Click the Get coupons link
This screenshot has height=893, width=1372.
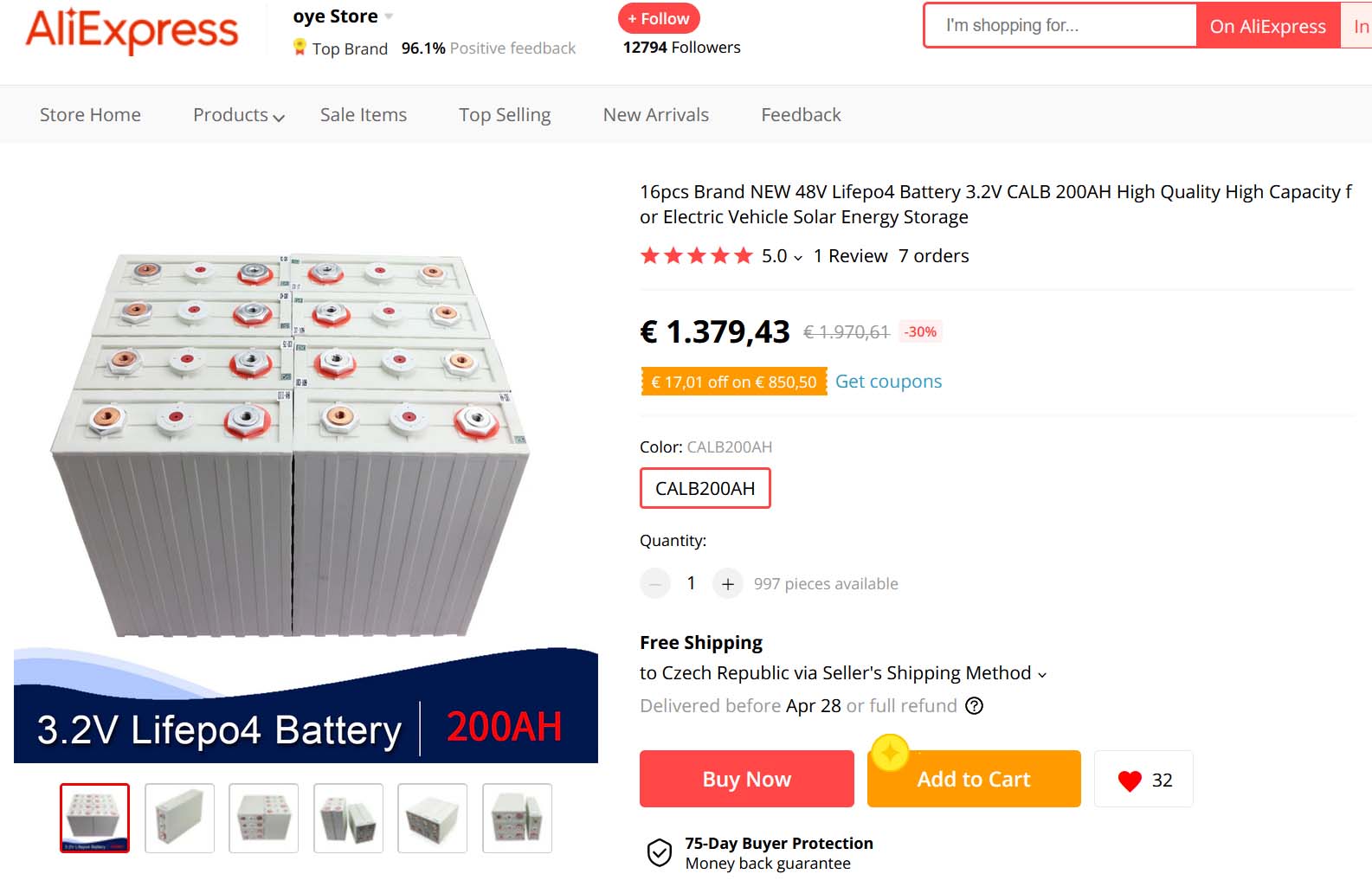[888, 382]
